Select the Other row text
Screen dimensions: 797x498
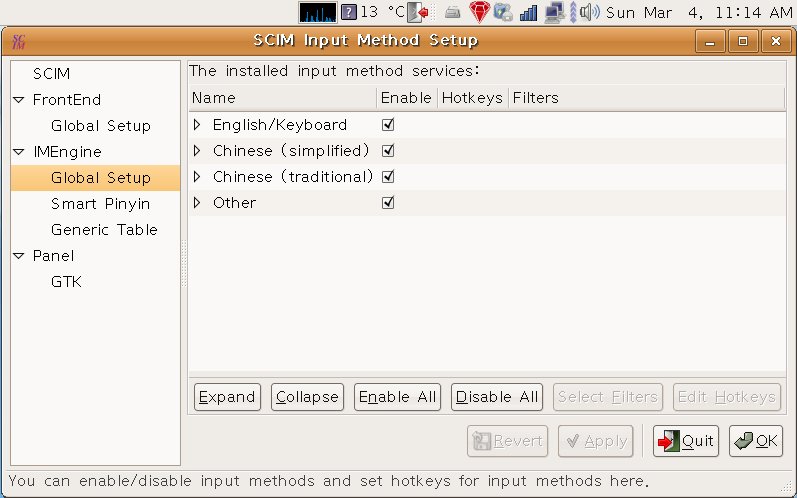coord(234,202)
